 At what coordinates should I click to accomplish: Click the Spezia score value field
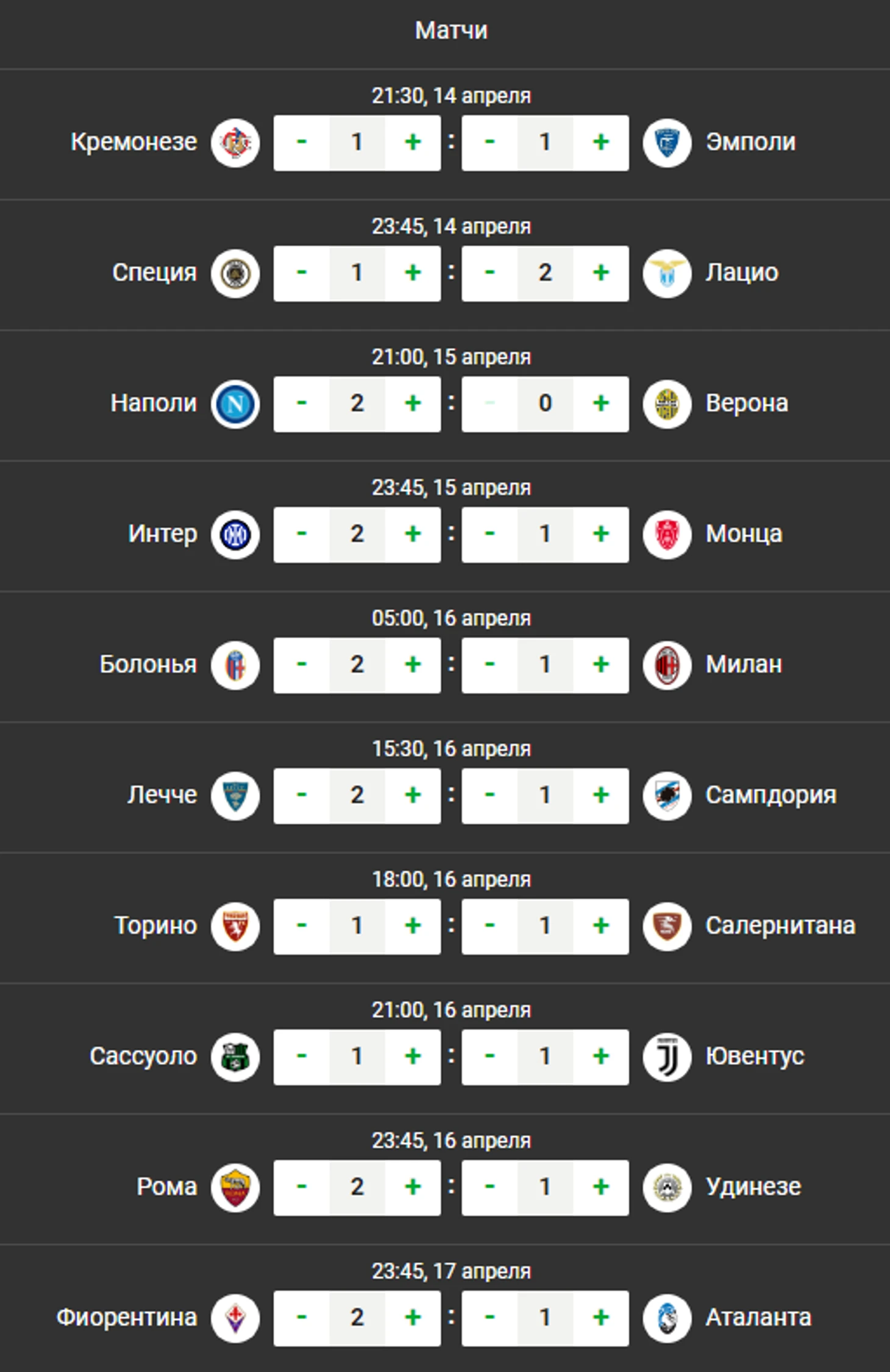coord(357,274)
